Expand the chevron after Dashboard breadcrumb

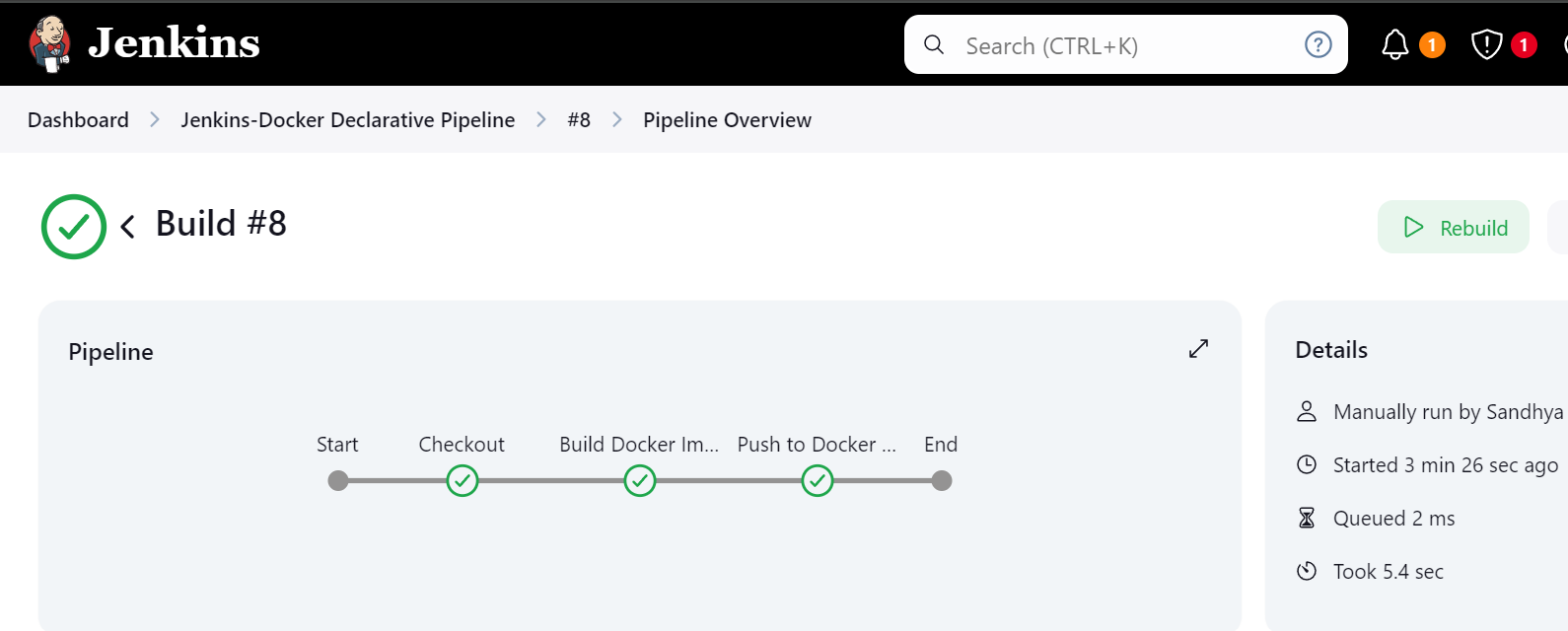click(x=155, y=120)
